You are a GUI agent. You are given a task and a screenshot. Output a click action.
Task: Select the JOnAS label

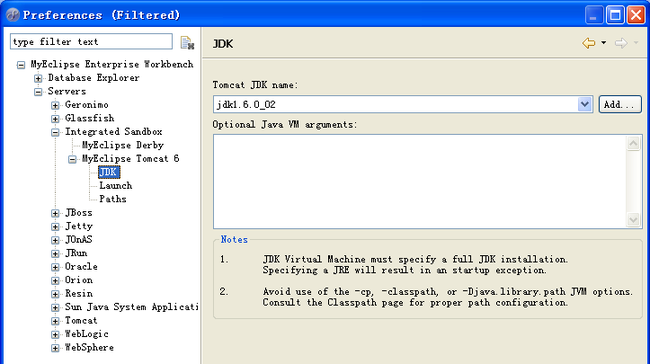click(78, 239)
